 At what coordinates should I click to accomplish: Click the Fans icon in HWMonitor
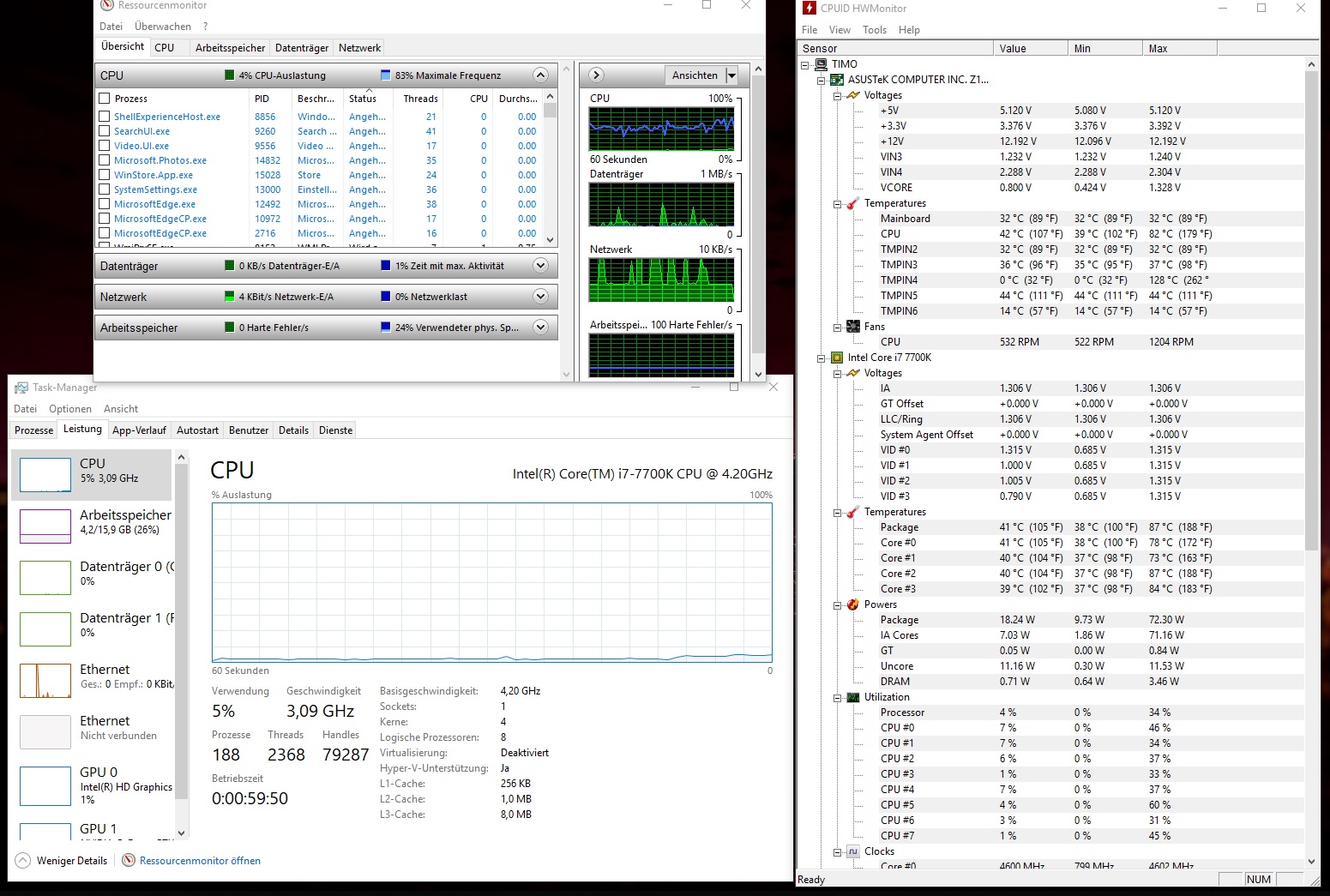[852, 327]
